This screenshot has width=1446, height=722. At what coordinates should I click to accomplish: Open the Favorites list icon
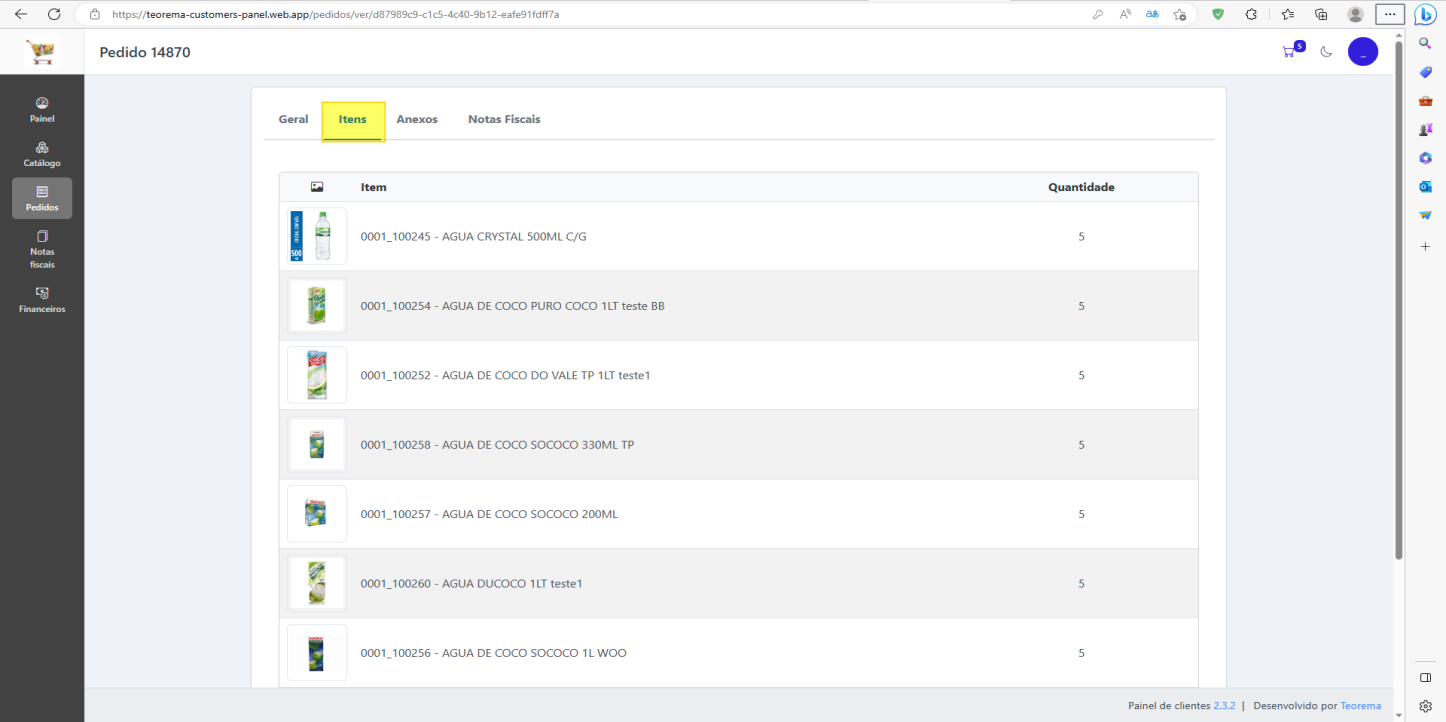[1287, 14]
